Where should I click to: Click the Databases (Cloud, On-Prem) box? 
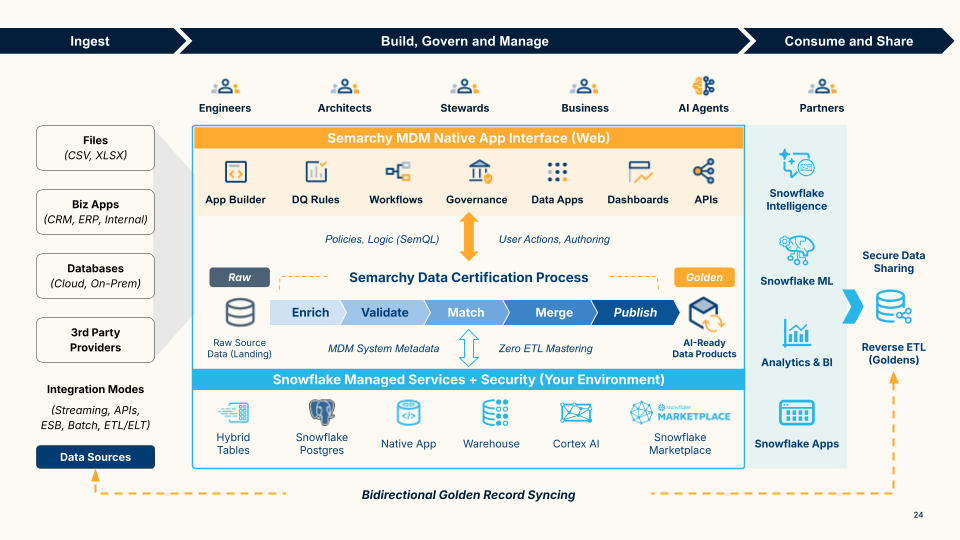coord(96,276)
